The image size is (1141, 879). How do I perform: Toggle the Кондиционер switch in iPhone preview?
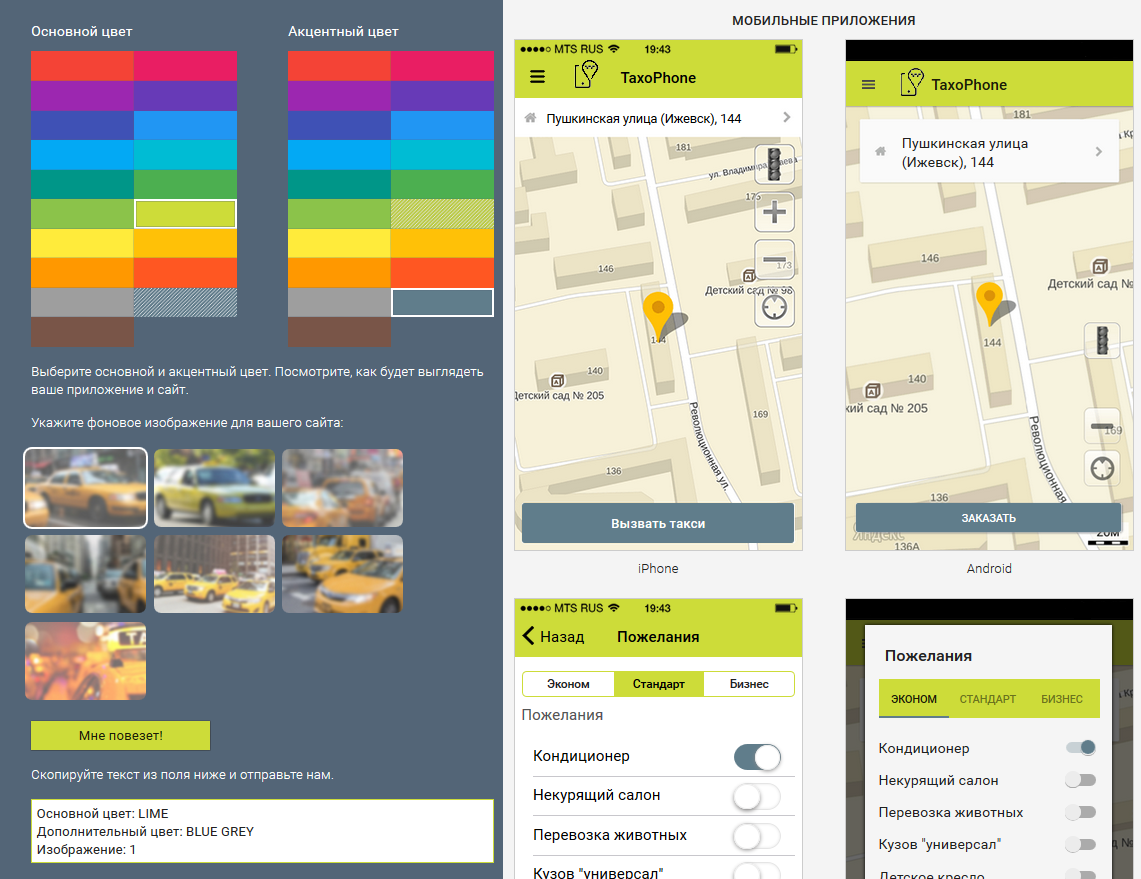(x=757, y=757)
